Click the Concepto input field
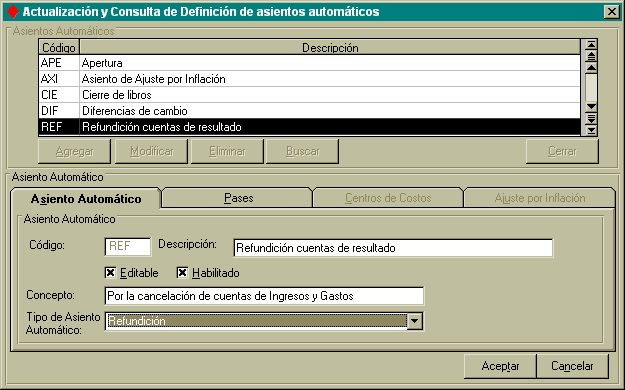The width and height of the screenshot is (625, 390). pyautogui.click(x=264, y=296)
